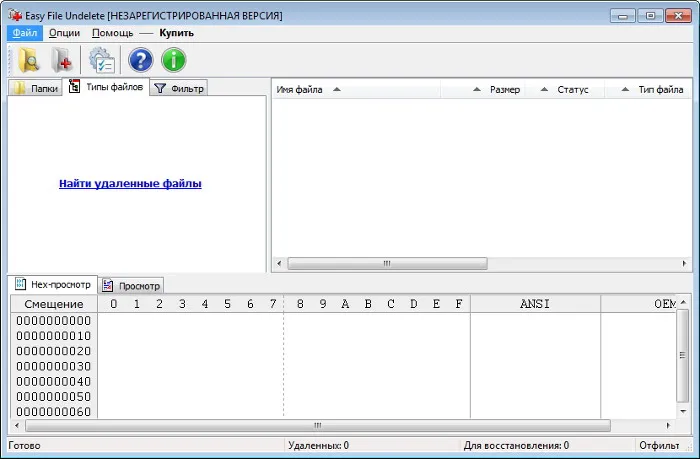This screenshot has height=459, width=700.
Task: Open the Опции menu
Action: [x=64, y=33]
